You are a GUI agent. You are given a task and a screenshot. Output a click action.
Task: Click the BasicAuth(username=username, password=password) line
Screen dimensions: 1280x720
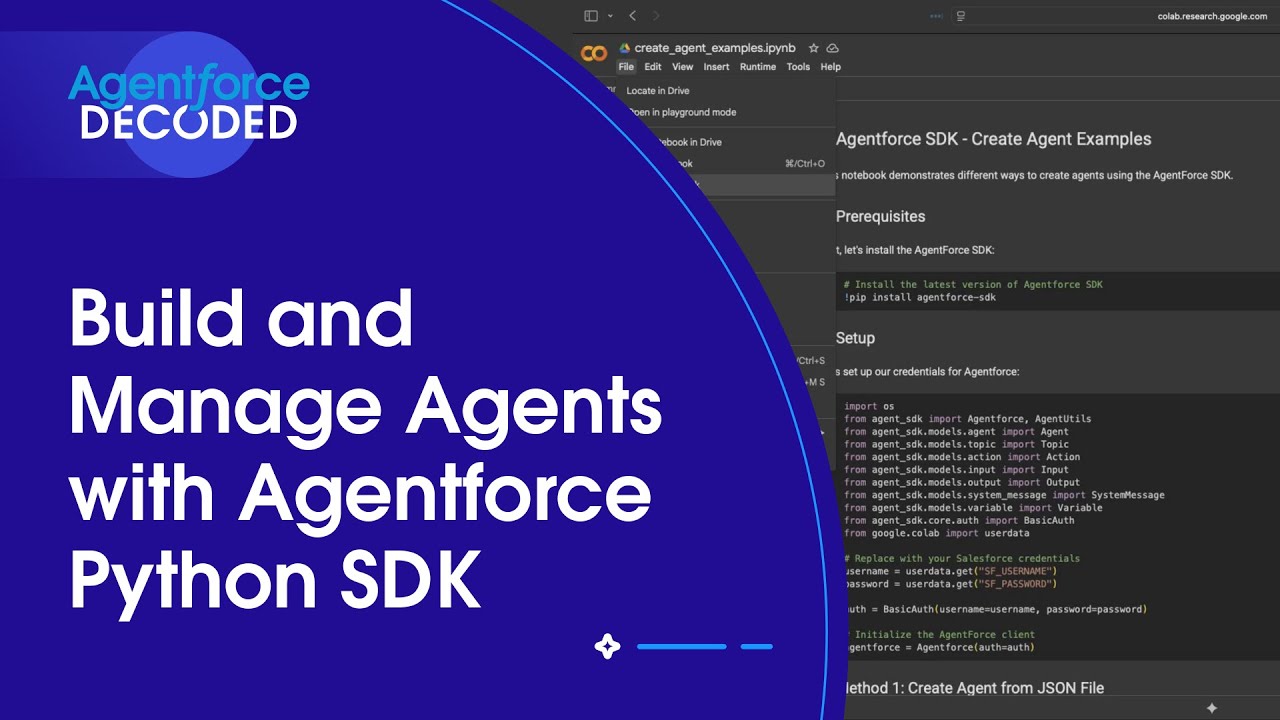(x=996, y=609)
